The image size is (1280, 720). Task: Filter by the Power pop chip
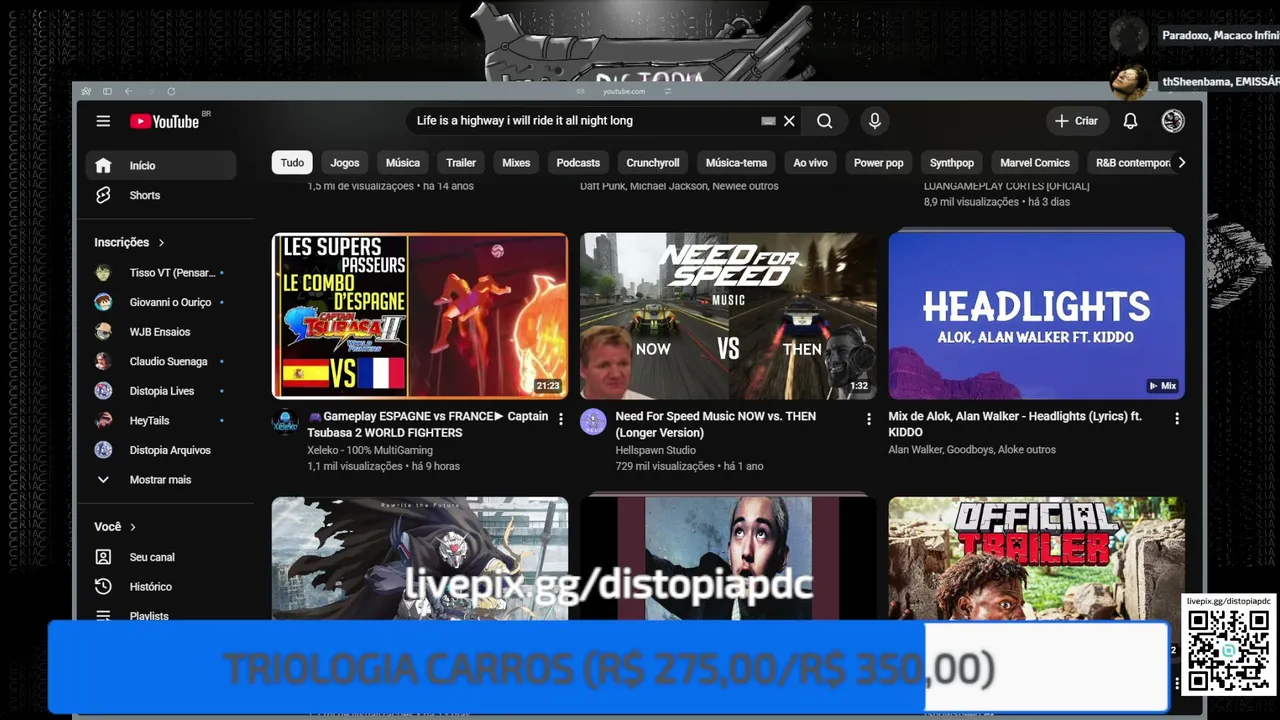point(879,163)
